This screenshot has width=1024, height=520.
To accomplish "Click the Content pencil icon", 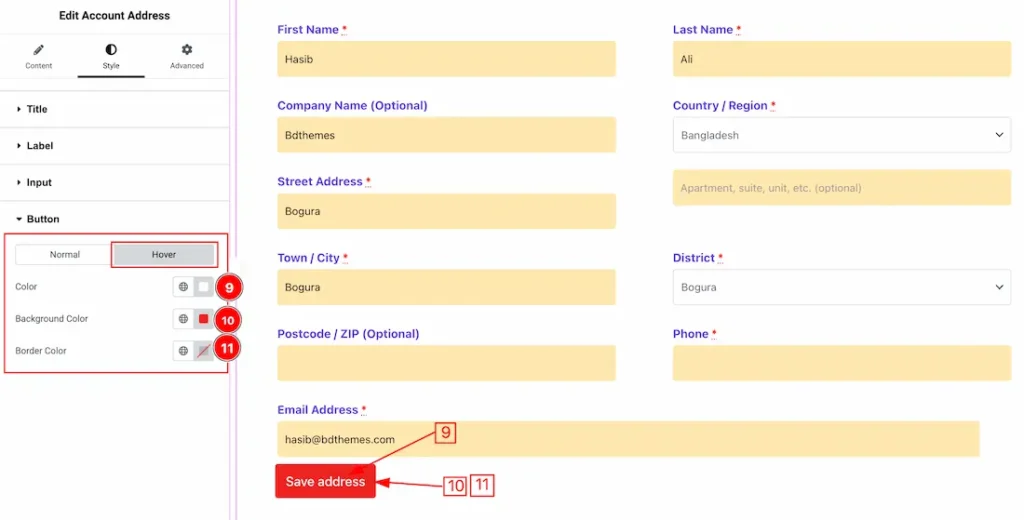I will (x=39, y=50).
